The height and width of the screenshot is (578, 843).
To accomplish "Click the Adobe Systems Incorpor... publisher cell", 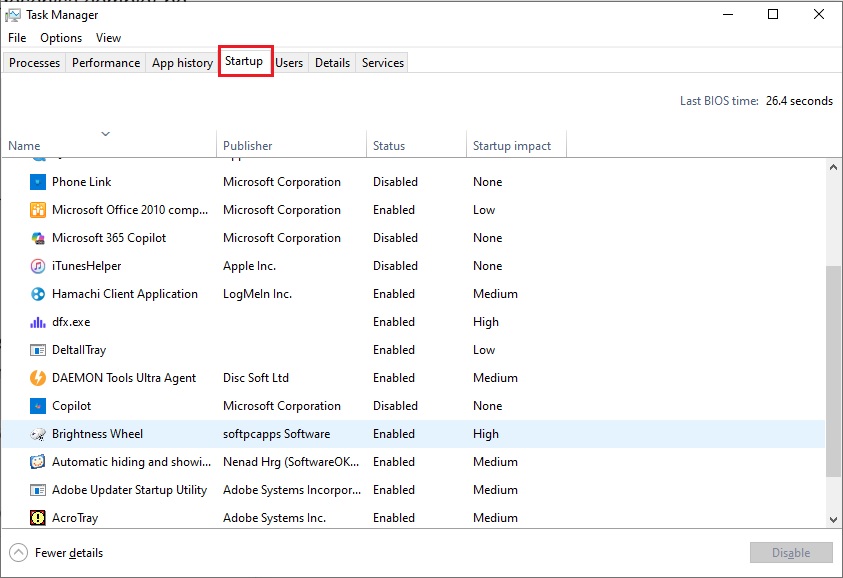I will pyautogui.click(x=292, y=490).
